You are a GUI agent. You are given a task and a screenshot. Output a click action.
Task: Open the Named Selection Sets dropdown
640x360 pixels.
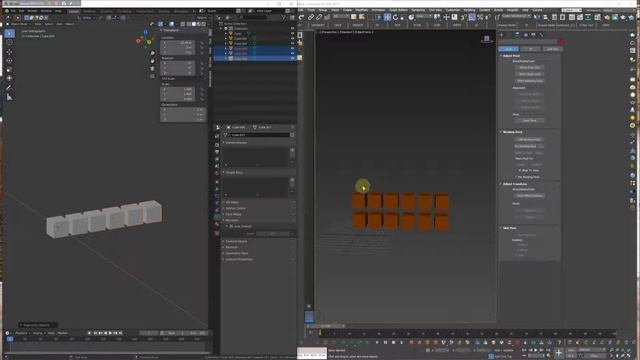click(x=517, y=17)
